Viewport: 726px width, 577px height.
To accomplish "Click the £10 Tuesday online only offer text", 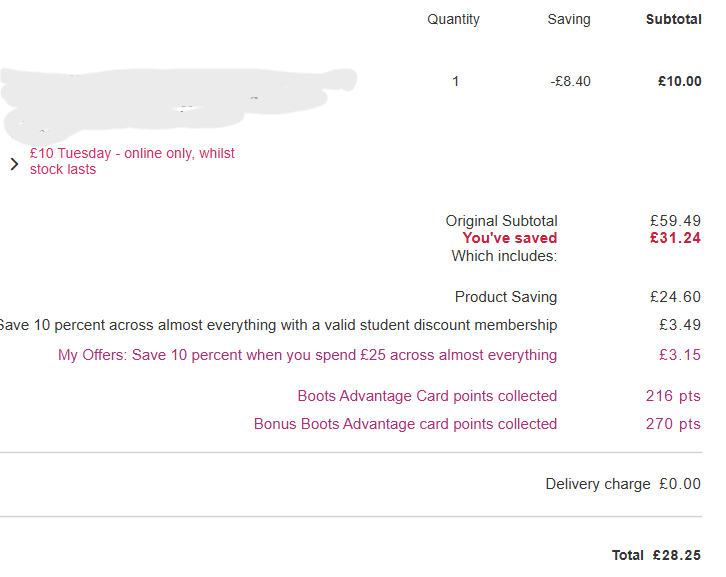I will (132, 161).
